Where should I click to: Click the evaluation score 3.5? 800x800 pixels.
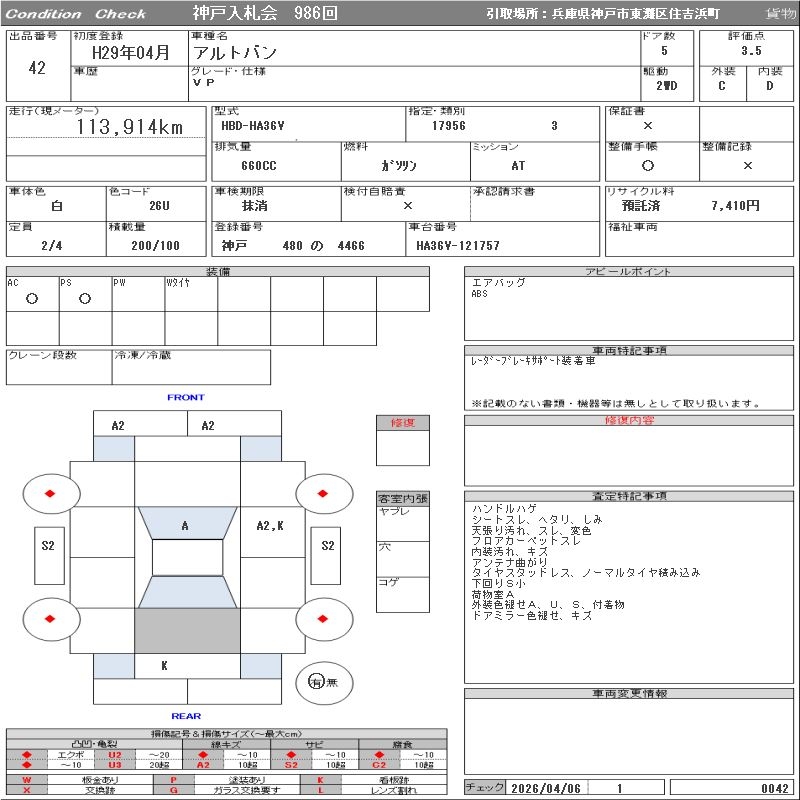751,51
